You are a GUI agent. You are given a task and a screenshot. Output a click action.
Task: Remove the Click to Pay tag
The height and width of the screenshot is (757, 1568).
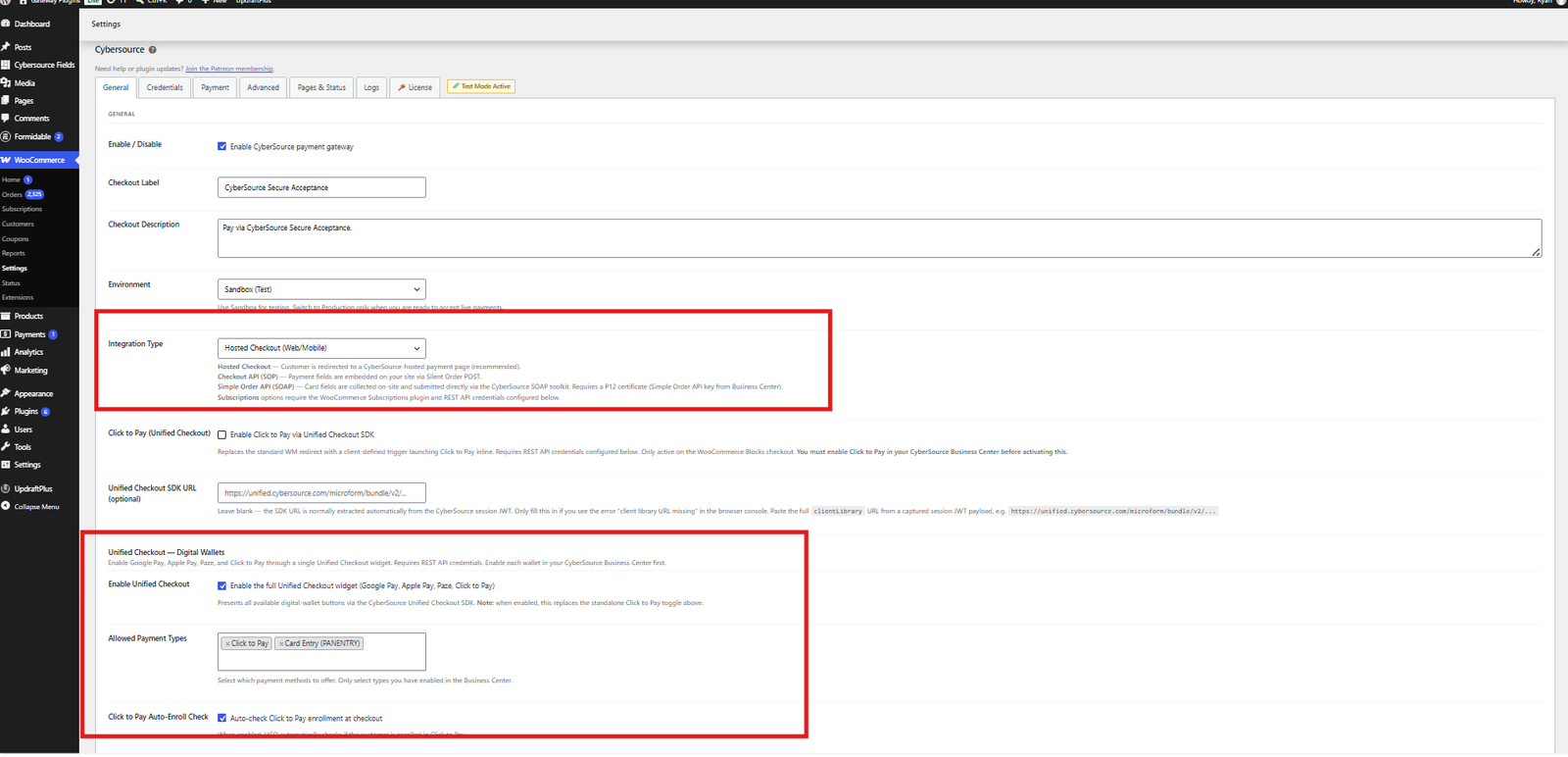(x=227, y=644)
